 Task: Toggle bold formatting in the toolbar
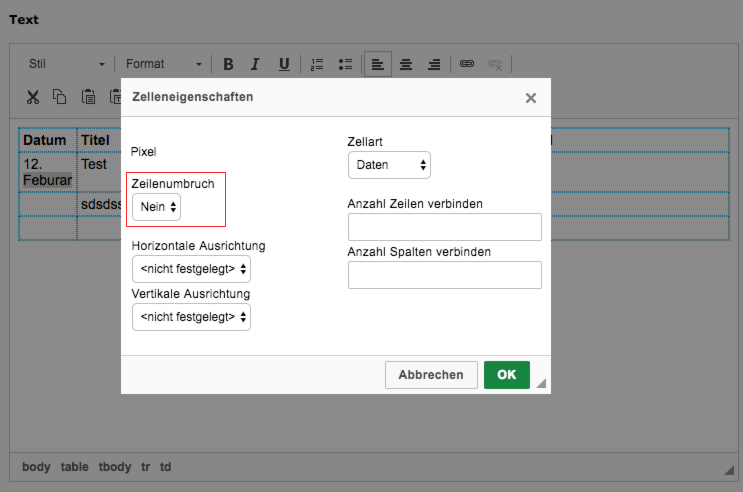tap(228, 64)
